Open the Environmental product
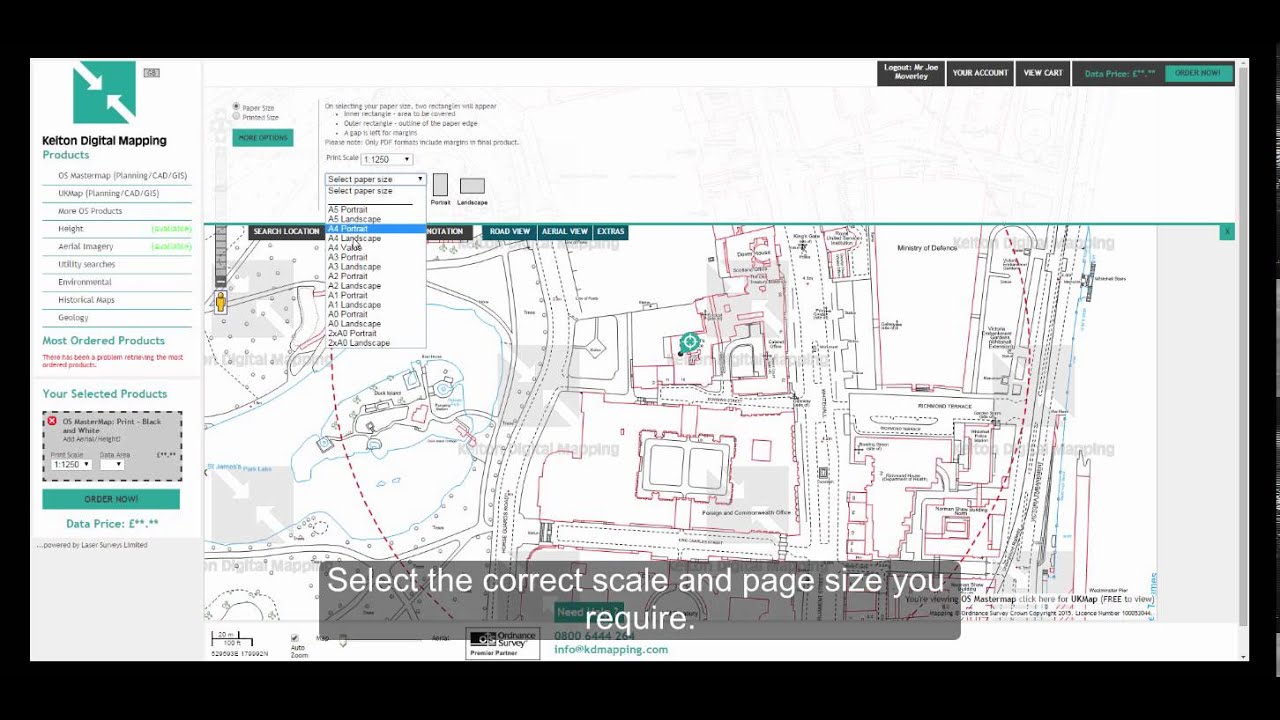Viewport: 1280px width, 720px height. [x=85, y=282]
